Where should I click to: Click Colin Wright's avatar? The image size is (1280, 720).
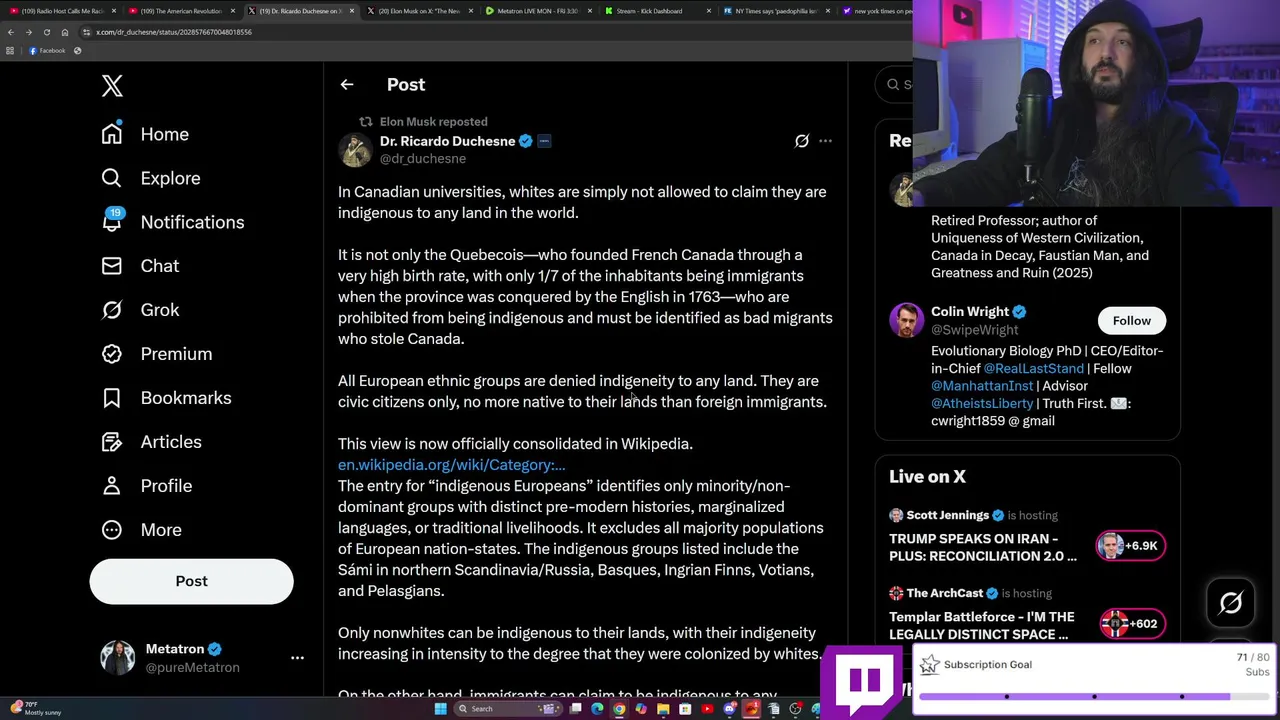(906, 320)
